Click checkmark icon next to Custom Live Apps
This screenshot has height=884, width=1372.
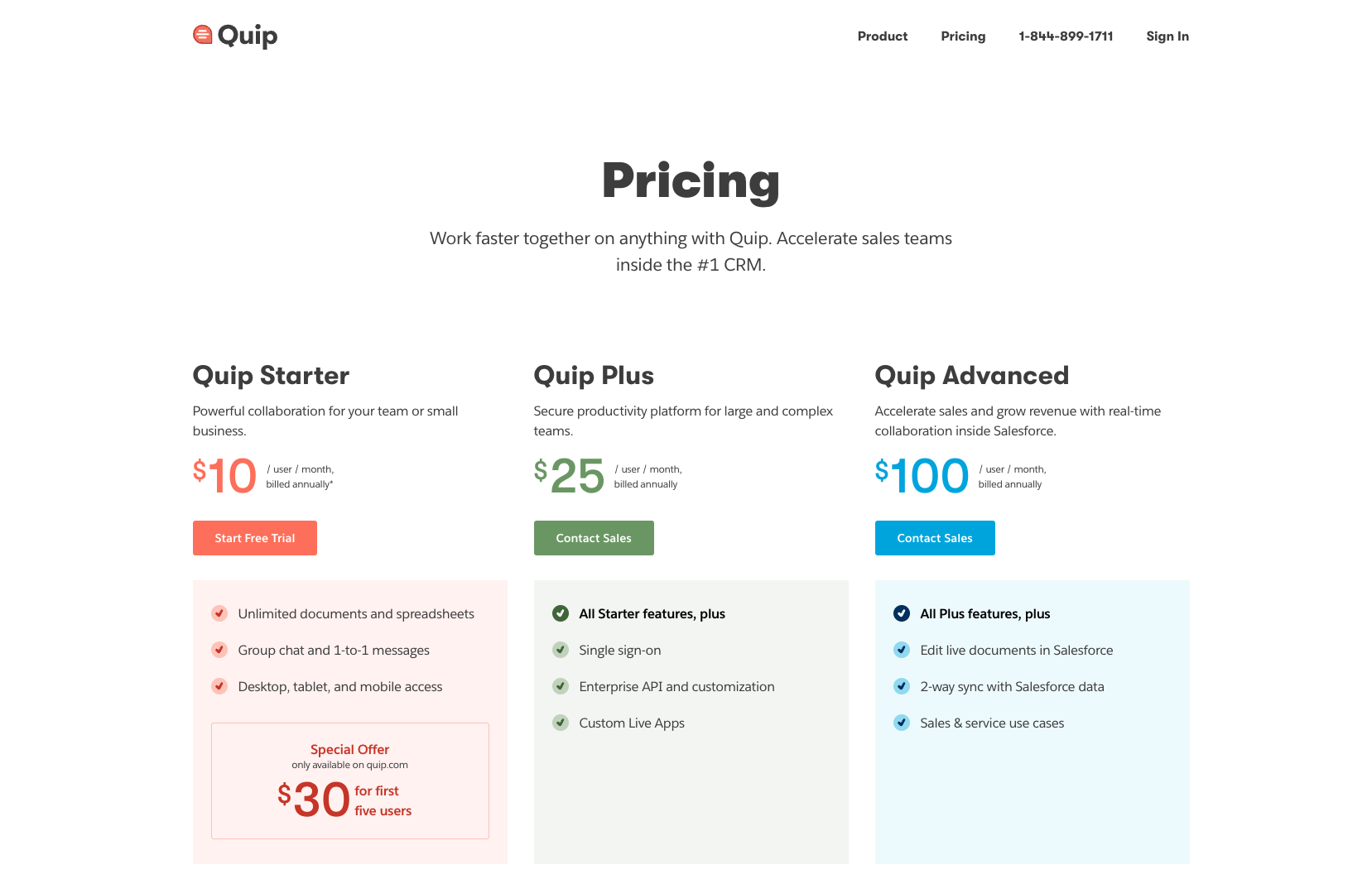click(x=561, y=723)
